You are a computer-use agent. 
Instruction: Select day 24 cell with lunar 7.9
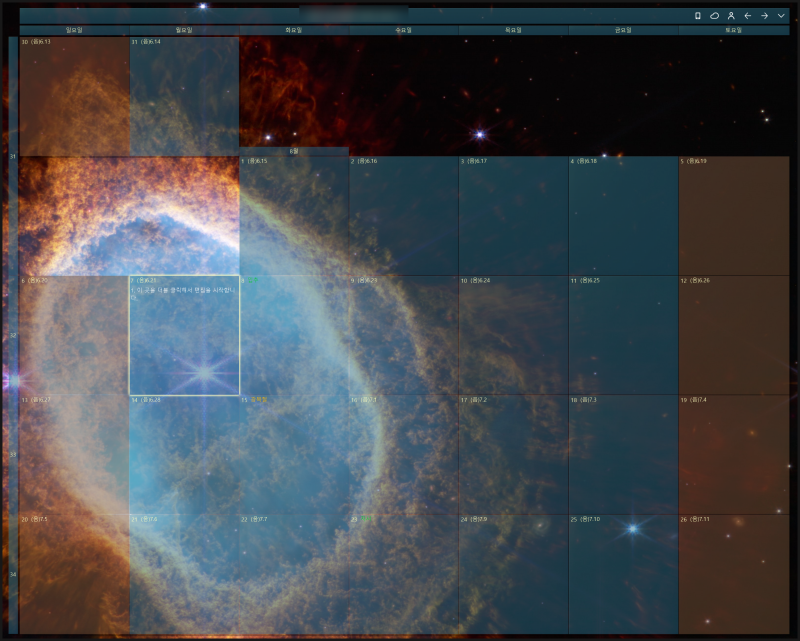pyautogui.click(x=514, y=574)
